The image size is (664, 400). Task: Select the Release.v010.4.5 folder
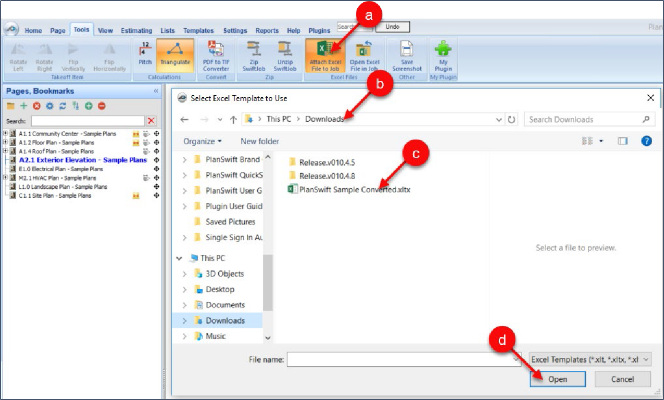point(322,163)
